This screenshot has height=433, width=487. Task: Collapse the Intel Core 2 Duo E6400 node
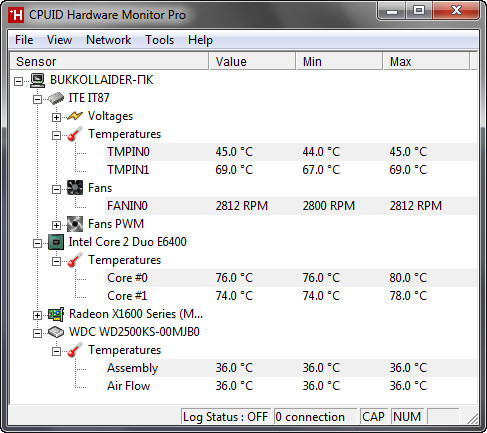tap(37, 243)
